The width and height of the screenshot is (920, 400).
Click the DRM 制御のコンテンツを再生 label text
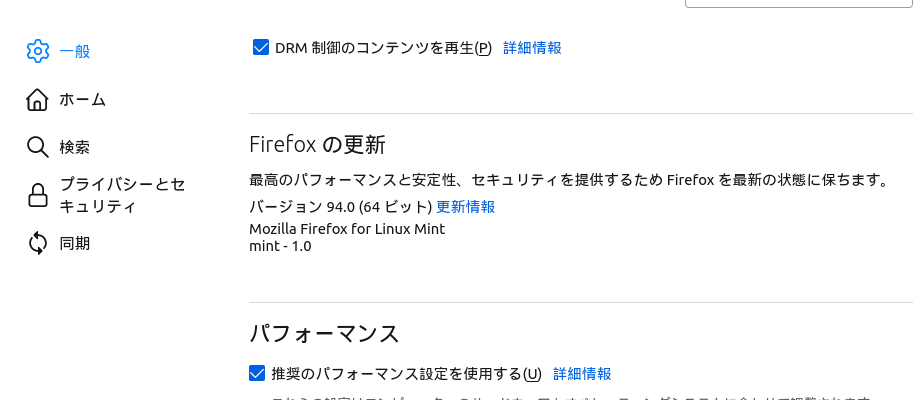(383, 48)
